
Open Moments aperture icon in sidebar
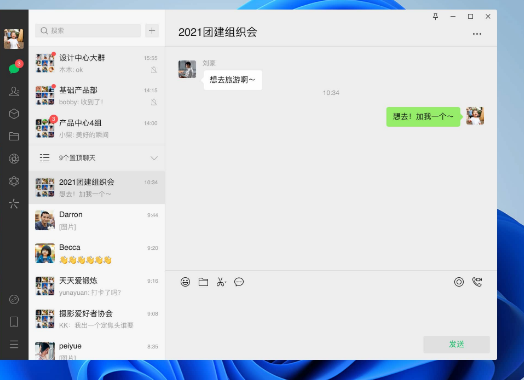tap(14, 159)
